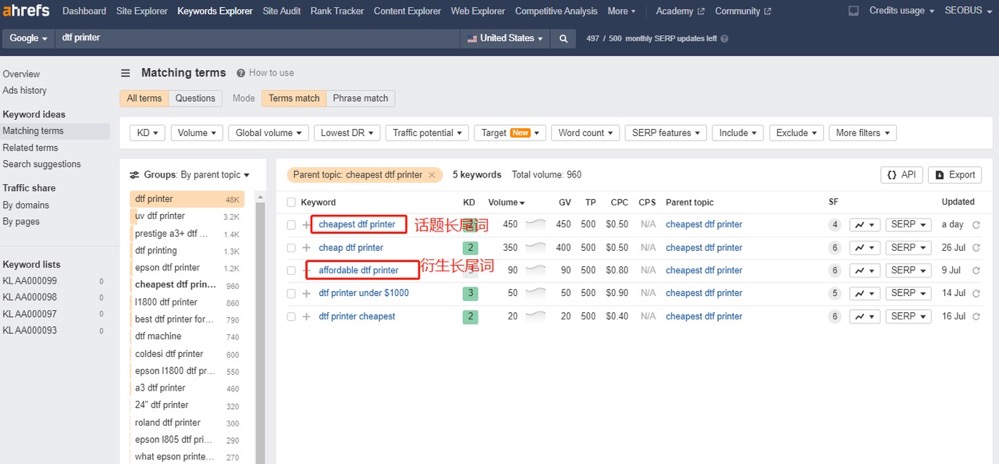Select the uv dtf printer group

(187, 216)
